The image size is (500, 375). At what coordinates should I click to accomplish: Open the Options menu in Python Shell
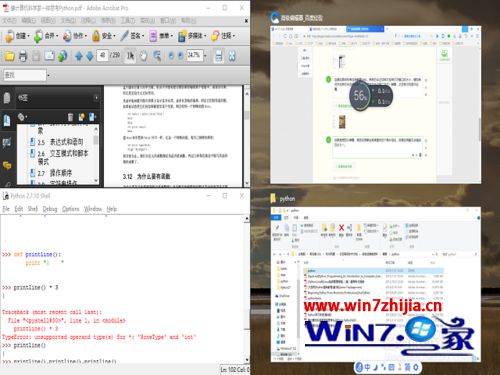click(x=71, y=209)
